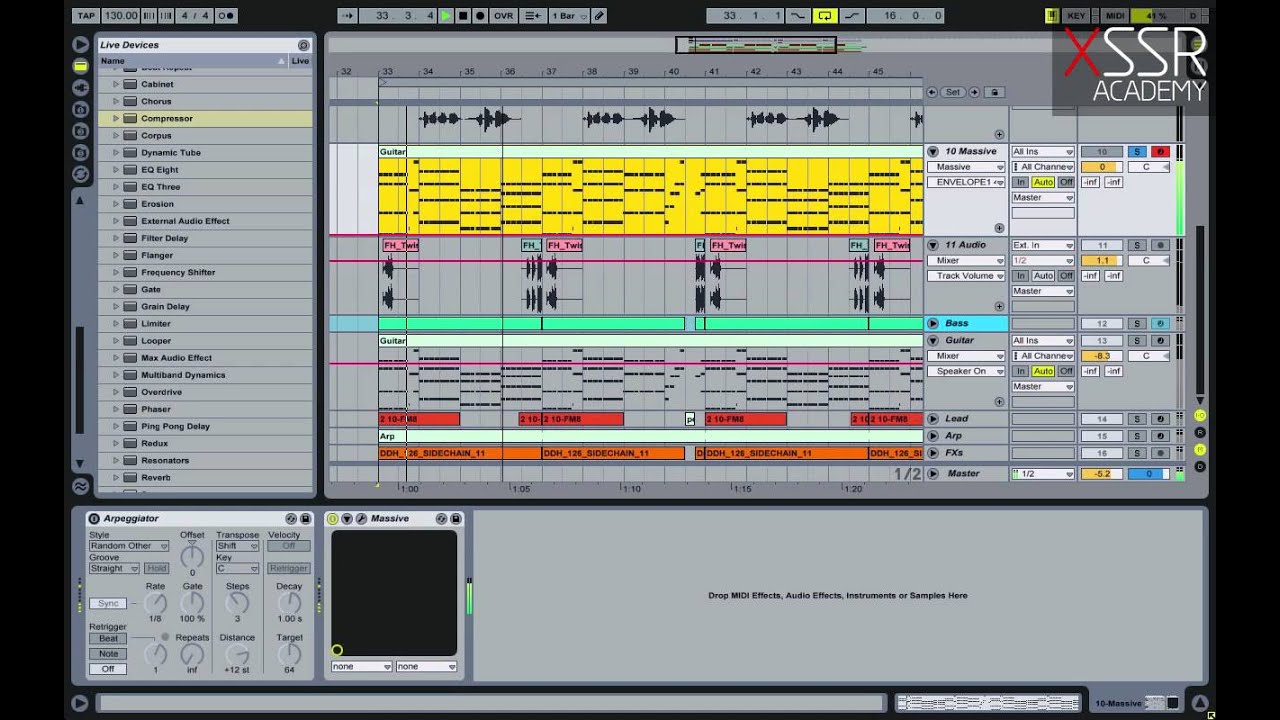This screenshot has height=720, width=1280.
Task: Click Arpeggiator Sync button
Action: pos(109,603)
